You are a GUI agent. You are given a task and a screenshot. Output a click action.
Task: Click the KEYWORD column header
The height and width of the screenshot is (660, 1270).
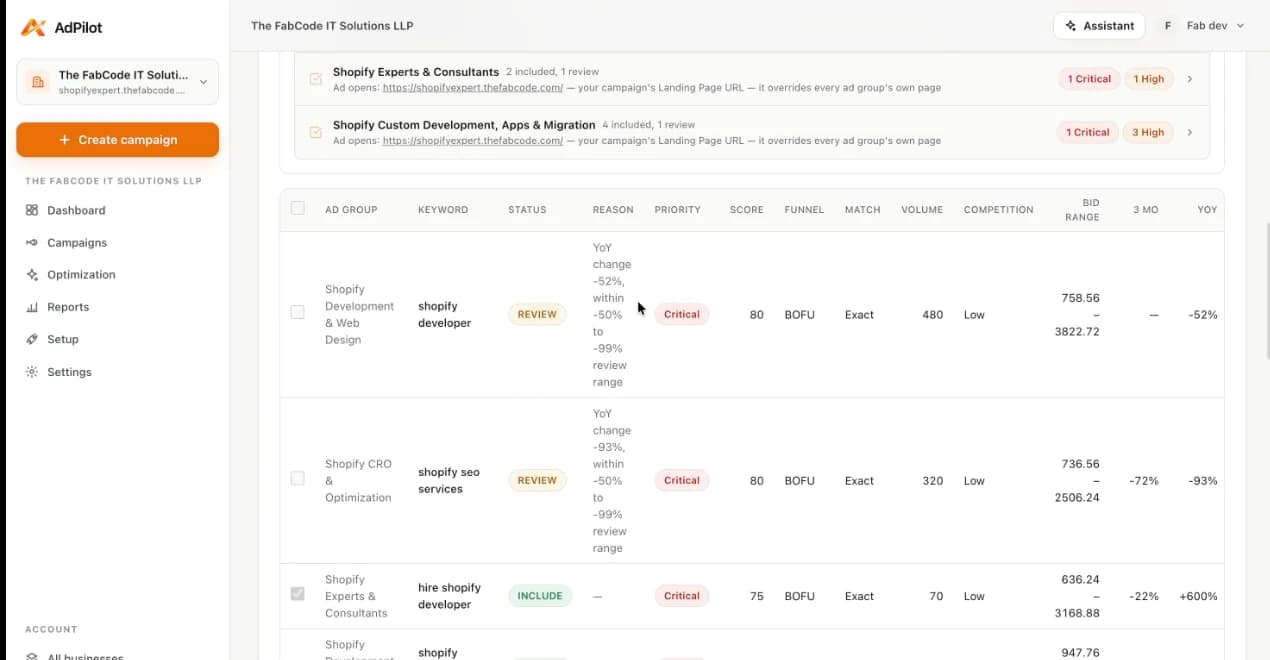click(443, 210)
